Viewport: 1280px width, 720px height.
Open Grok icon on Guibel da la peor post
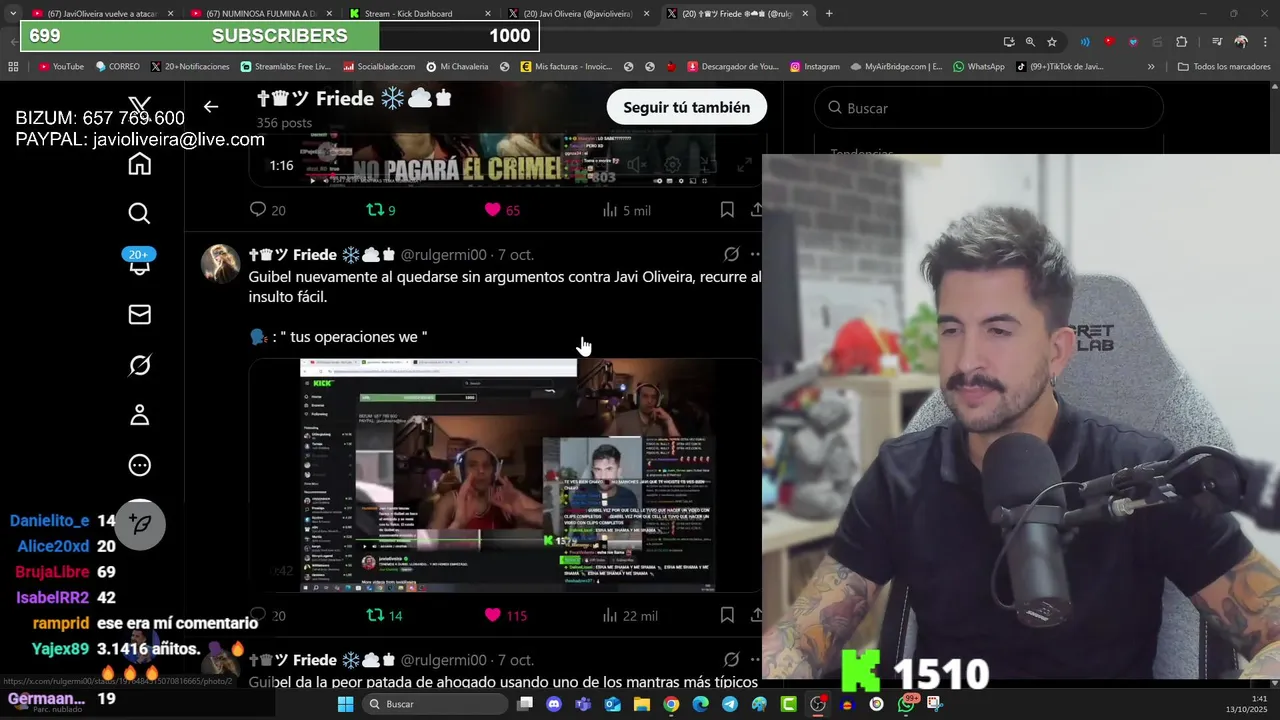tap(731, 660)
